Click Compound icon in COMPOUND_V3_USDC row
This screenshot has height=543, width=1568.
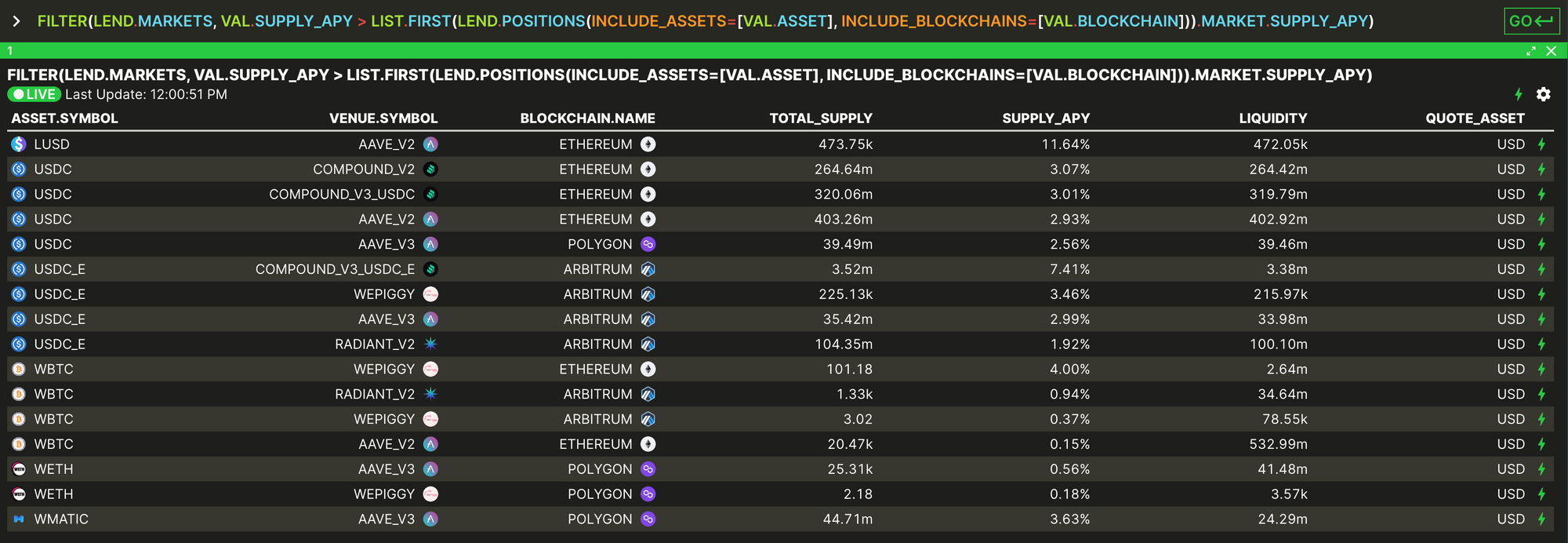(x=430, y=195)
